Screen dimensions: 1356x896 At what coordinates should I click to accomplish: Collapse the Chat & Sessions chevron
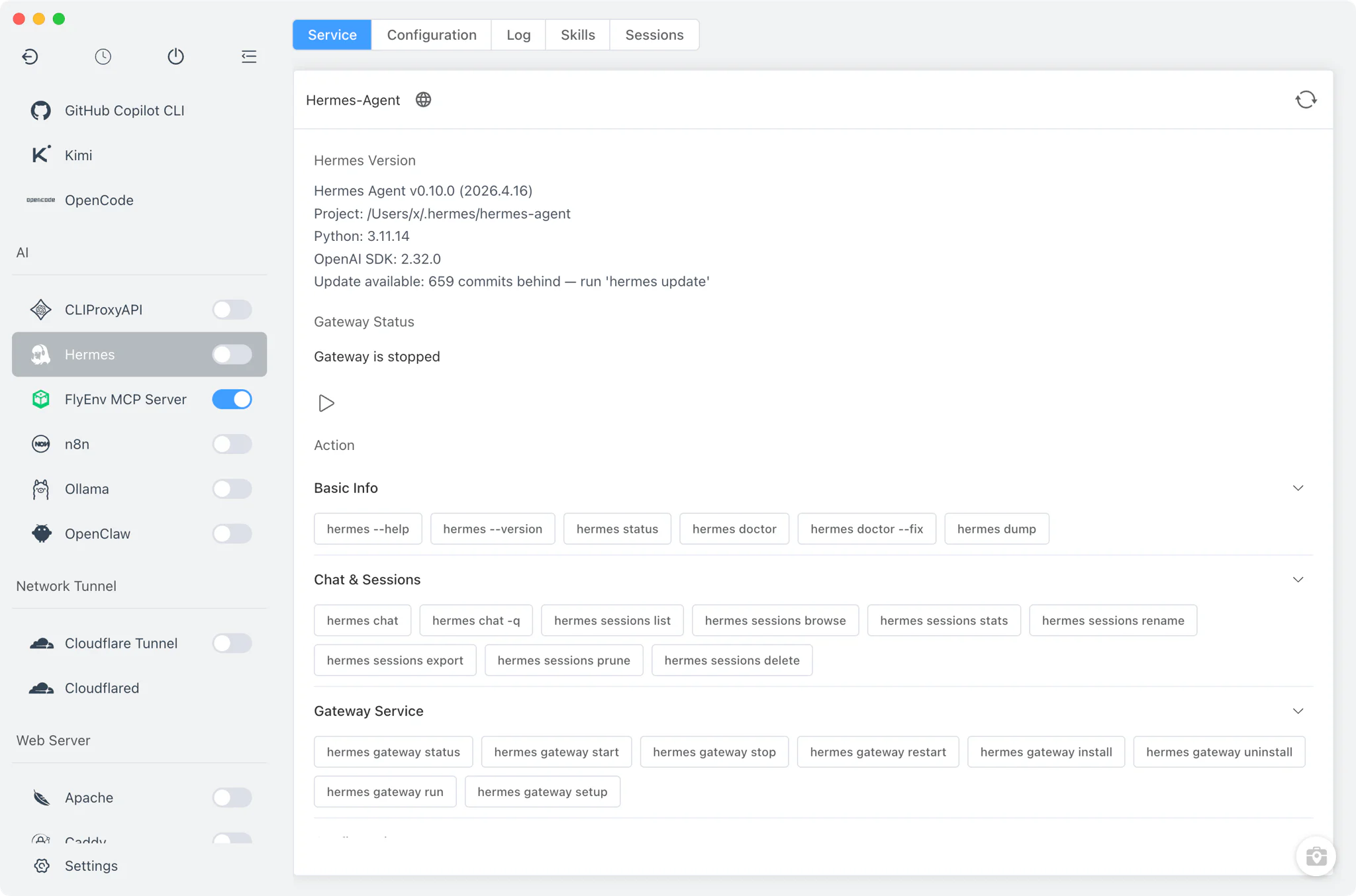point(1298,580)
